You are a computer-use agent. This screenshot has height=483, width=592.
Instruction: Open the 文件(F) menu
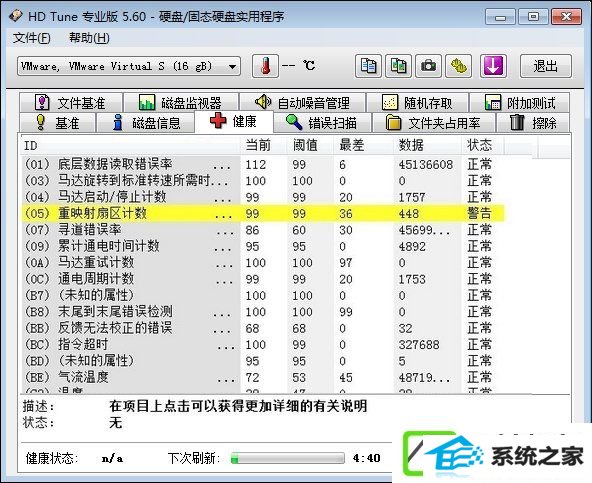[x=32, y=38]
